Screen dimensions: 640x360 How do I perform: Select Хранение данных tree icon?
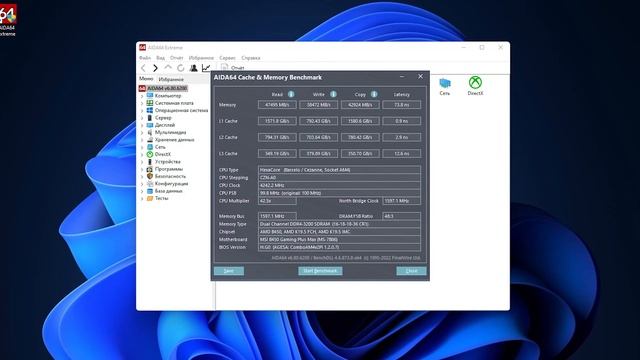click(x=150, y=140)
